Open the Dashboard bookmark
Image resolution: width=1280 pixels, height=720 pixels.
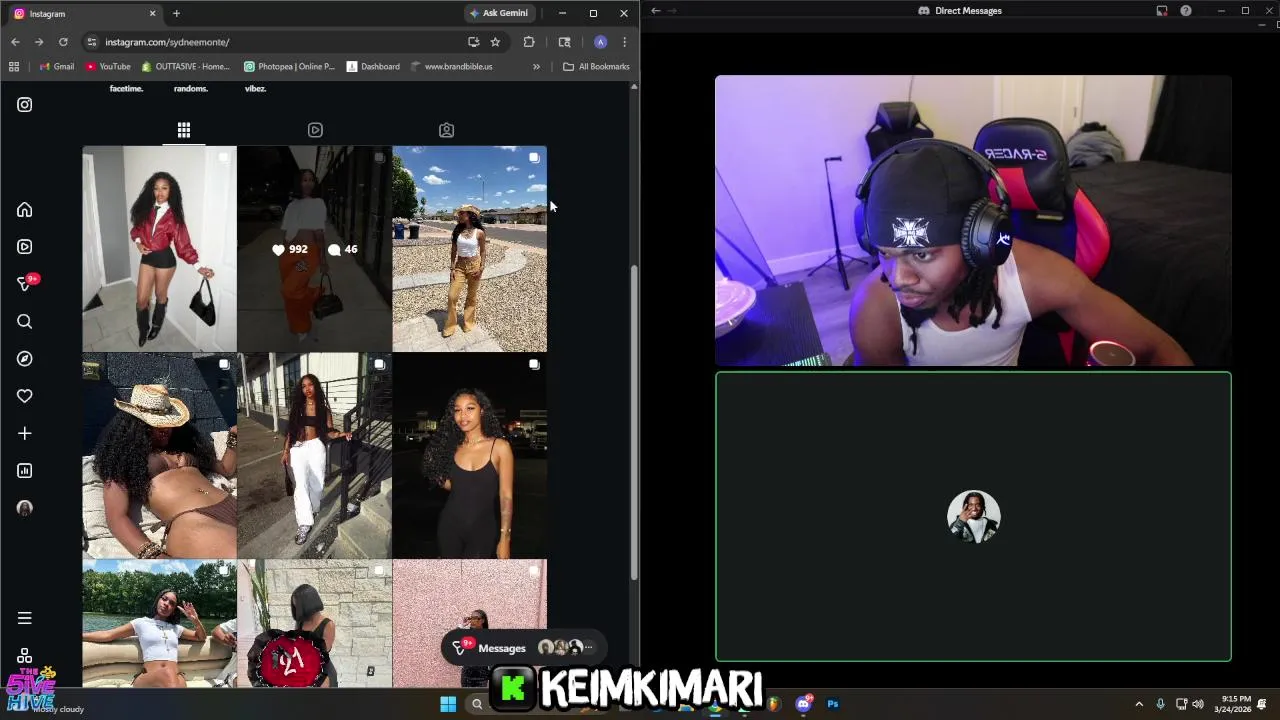tap(373, 67)
